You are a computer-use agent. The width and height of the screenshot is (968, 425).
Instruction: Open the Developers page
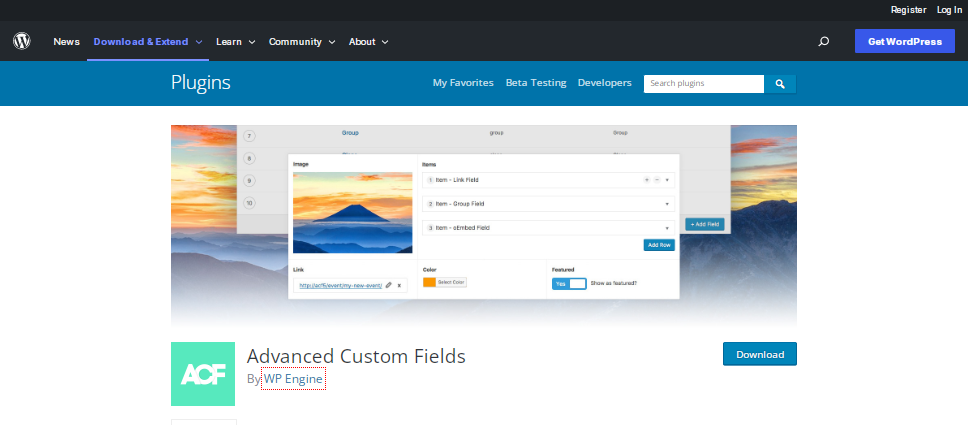tap(604, 83)
